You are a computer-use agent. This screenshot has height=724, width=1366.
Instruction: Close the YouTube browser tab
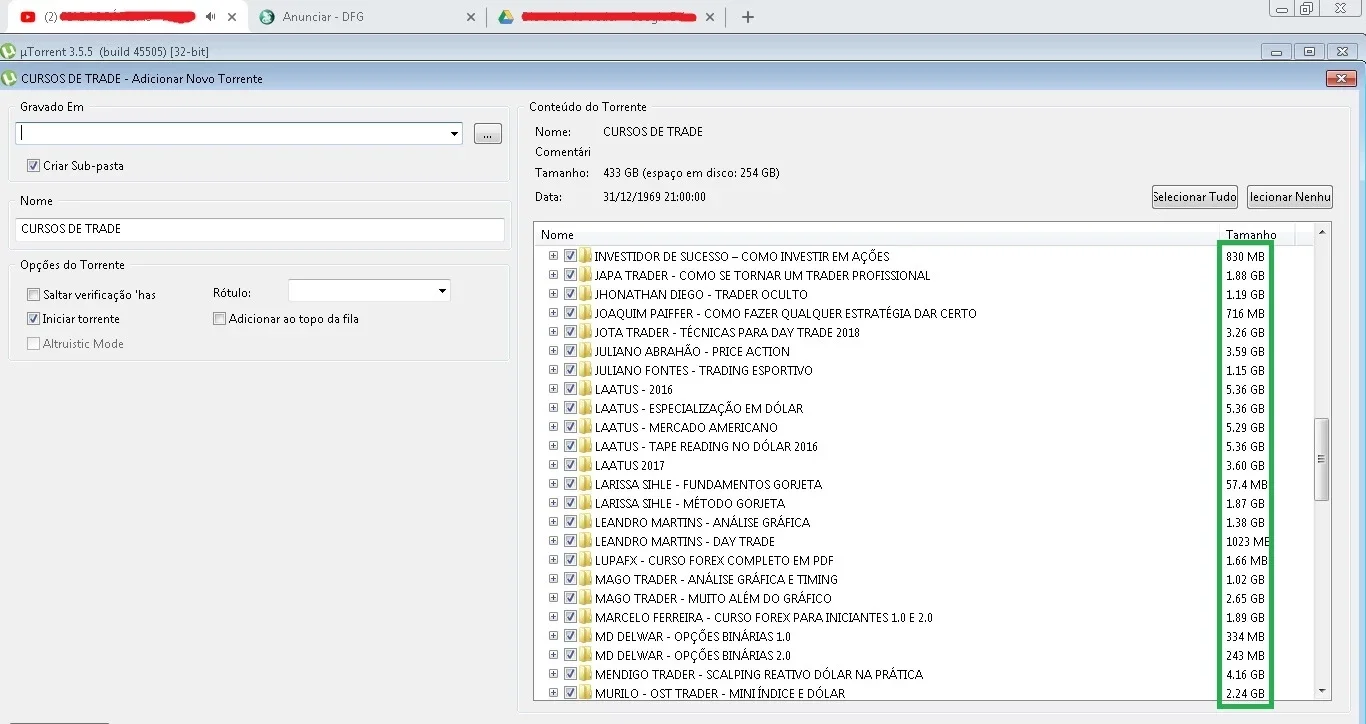pyautogui.click(x=232, y=17)
